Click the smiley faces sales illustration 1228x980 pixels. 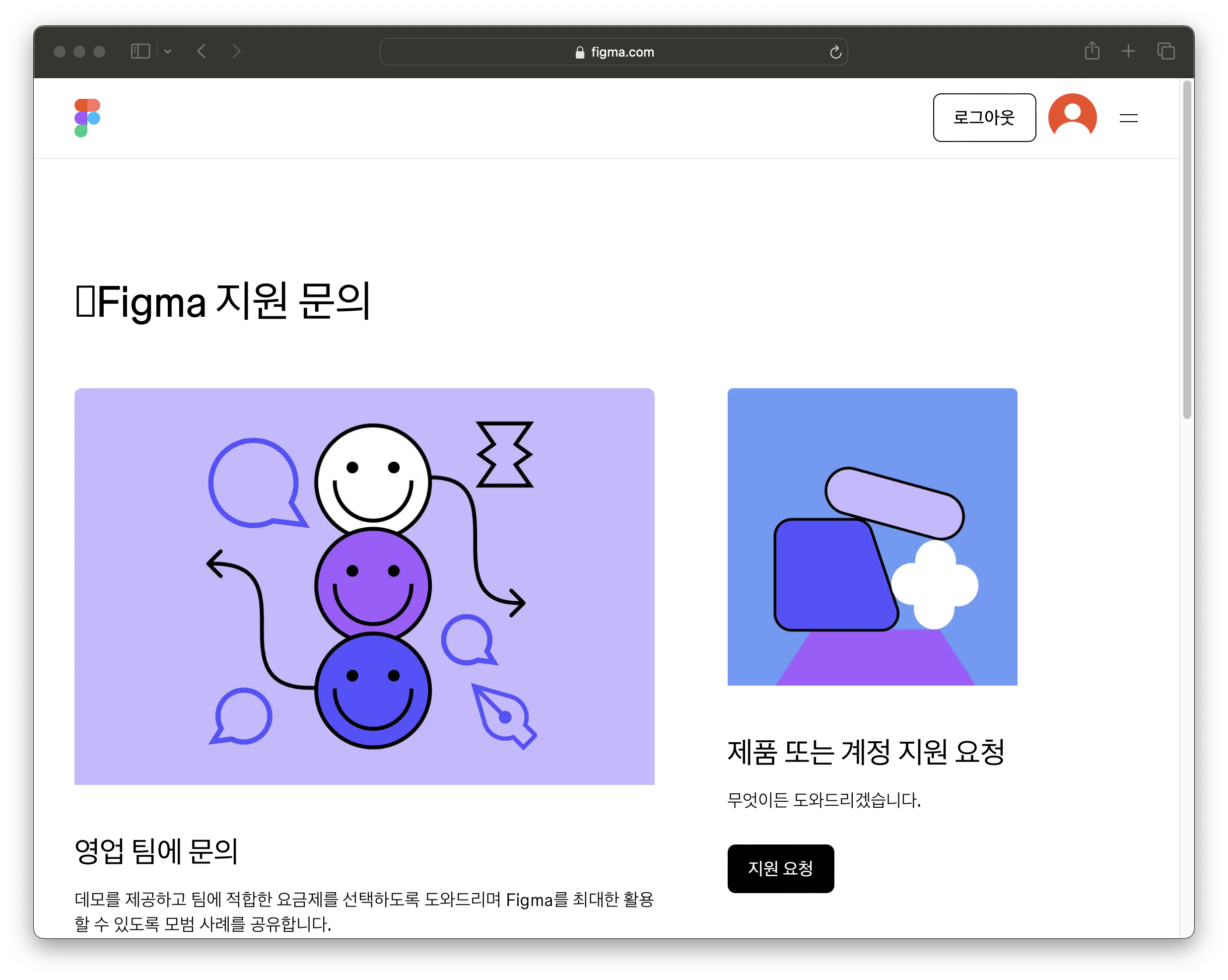coord(364,586)
